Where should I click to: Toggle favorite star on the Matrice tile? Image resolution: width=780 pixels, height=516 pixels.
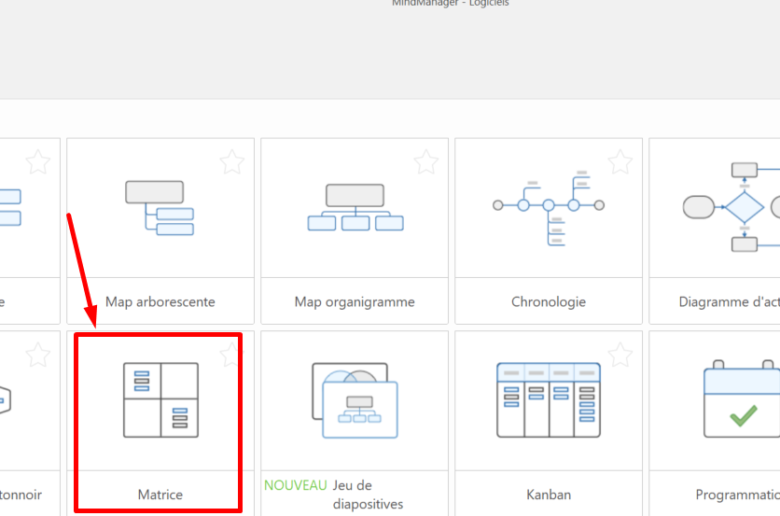click(230, 354)
